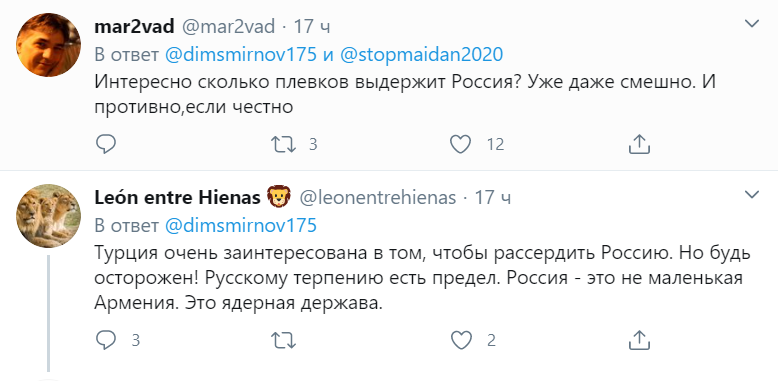Open the 17 ч timestamp on León's tweet
The width and height of the screenshot is (778, 381).
(x=493, y=198)
